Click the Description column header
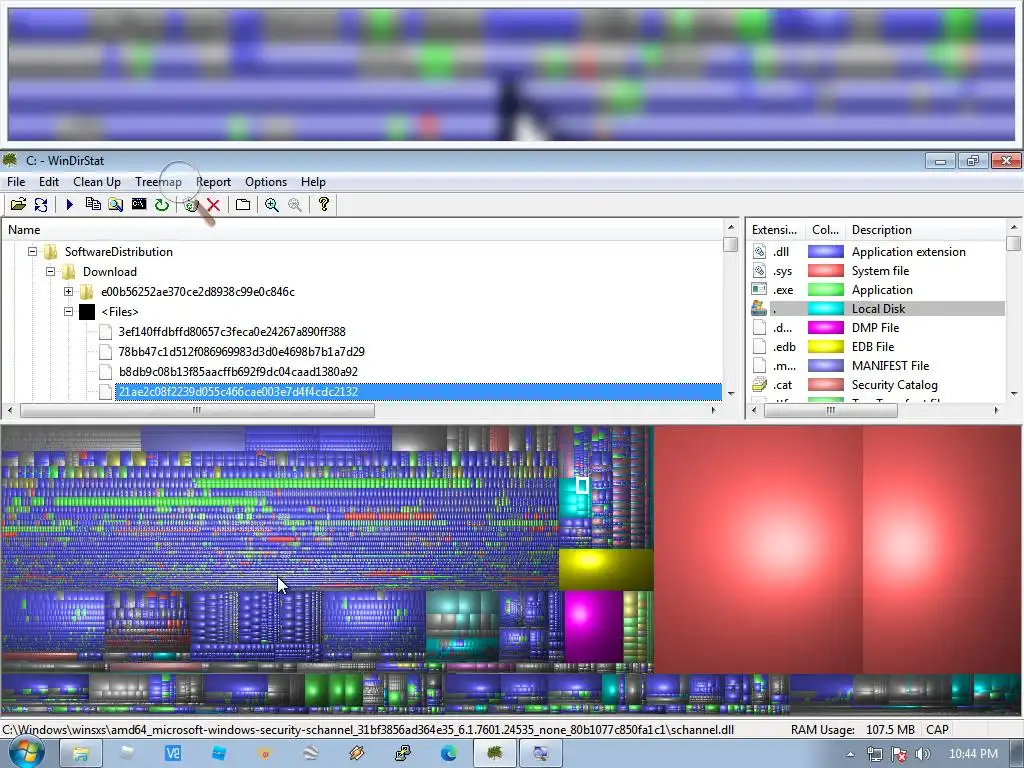Image resolution: width=1024 pixels, height=768 pixels. (x=926, y=230)
